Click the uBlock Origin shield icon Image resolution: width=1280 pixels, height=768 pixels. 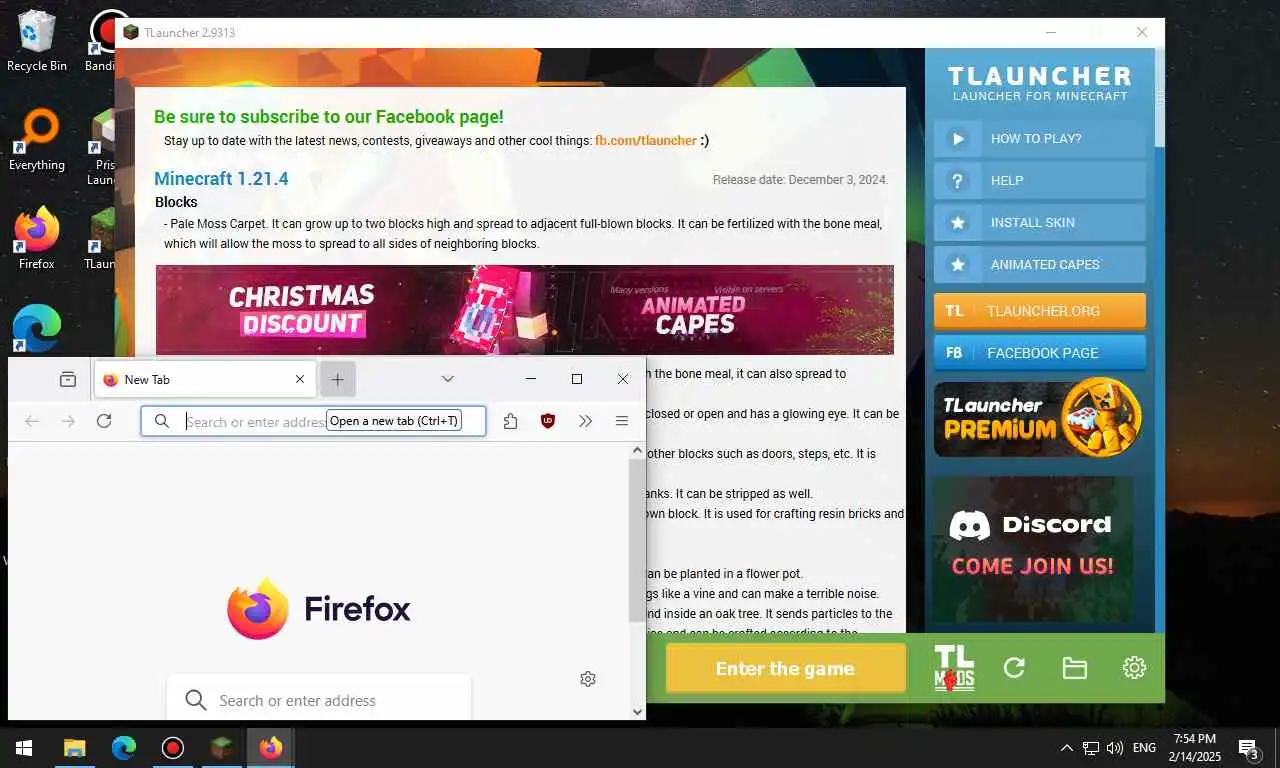coord(547,421)
